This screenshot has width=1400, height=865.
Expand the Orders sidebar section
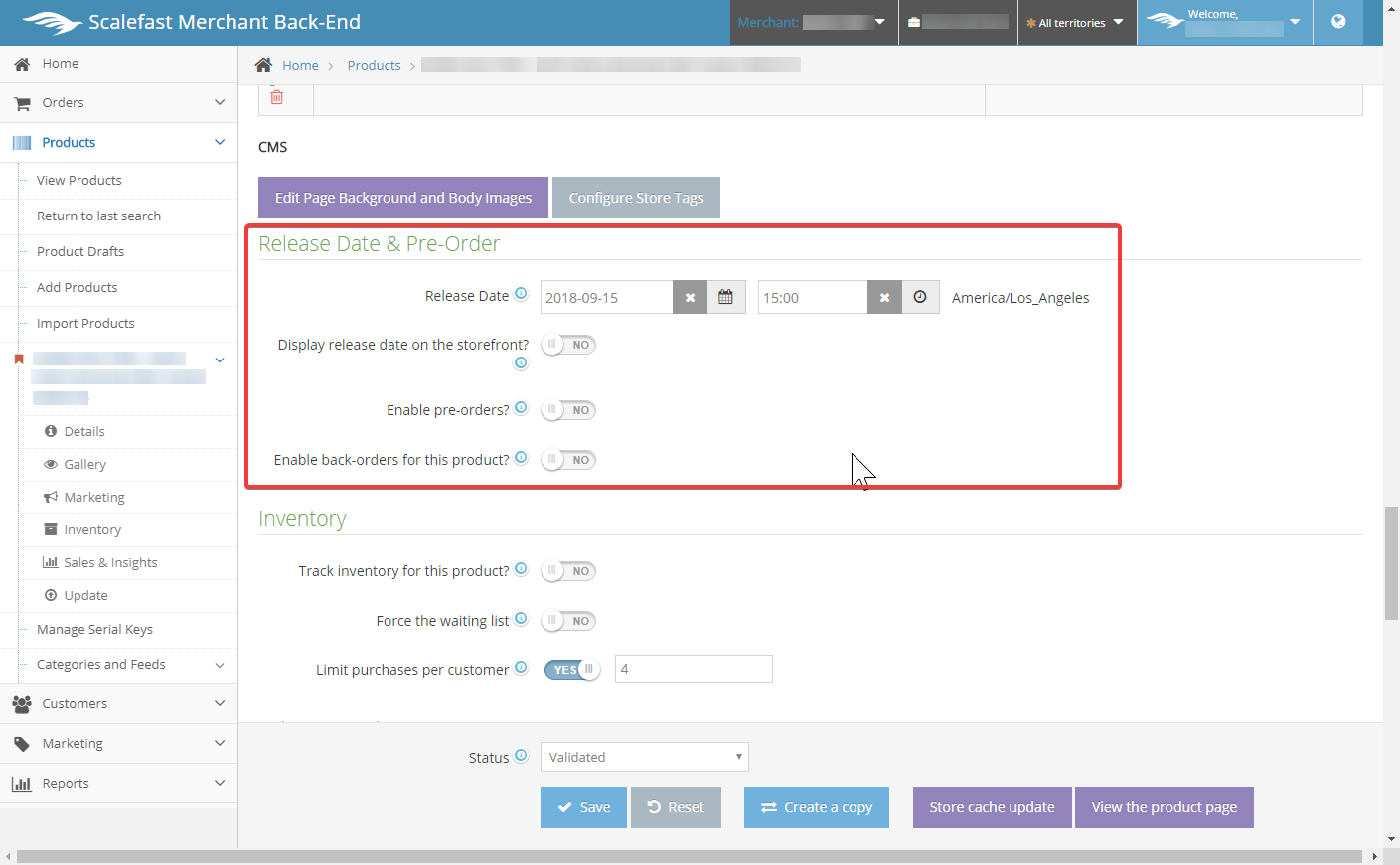coord(118,103)
